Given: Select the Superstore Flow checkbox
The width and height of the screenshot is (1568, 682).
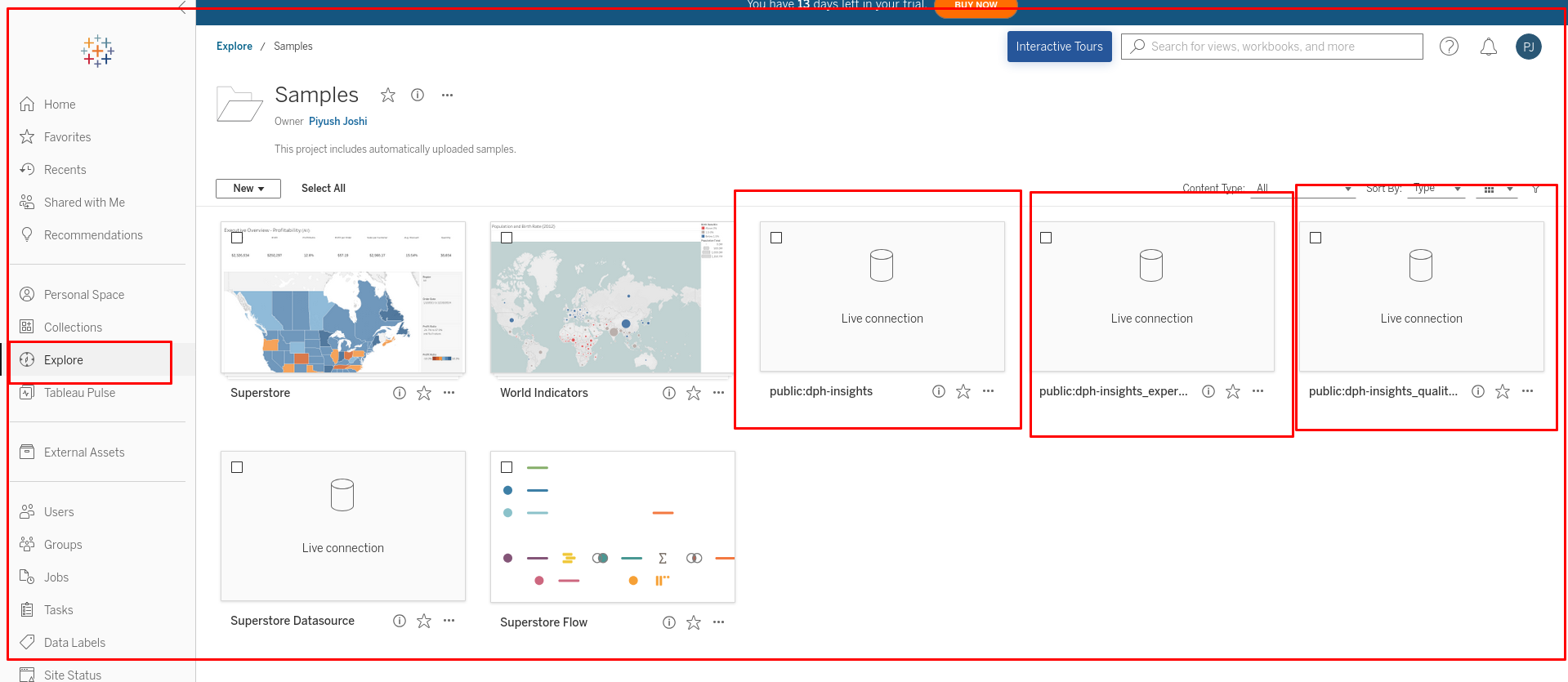Looking at the screenshot, I should (507, 467).
